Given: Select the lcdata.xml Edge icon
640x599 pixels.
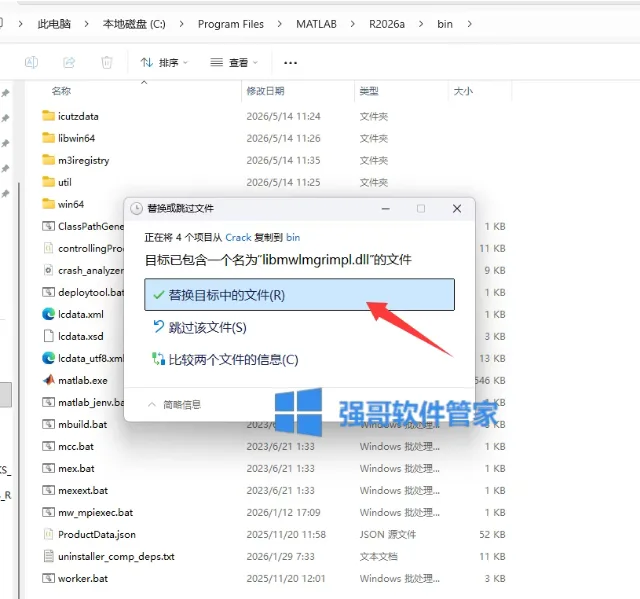Looking at the screenshot, I should [x=48, y=314].
